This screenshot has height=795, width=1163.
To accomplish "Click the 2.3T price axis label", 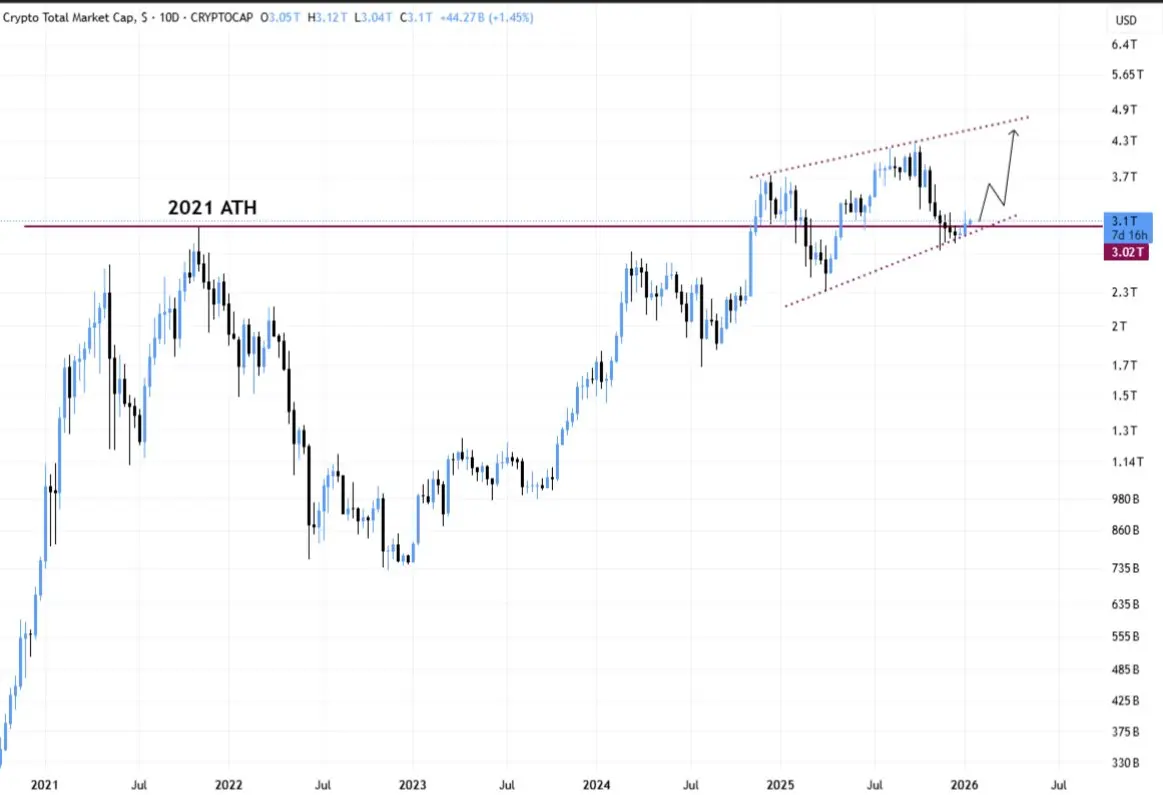I will 1124,292.
